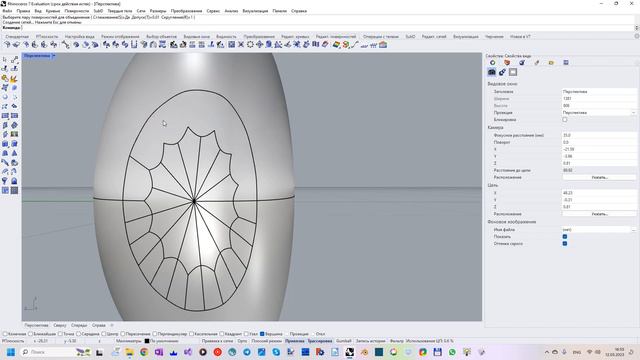The width and height of the screenshot is (640, 360).
Task: Click the browse button next to Имя файла
Action: pyautogui.click(x=633, y=229)
